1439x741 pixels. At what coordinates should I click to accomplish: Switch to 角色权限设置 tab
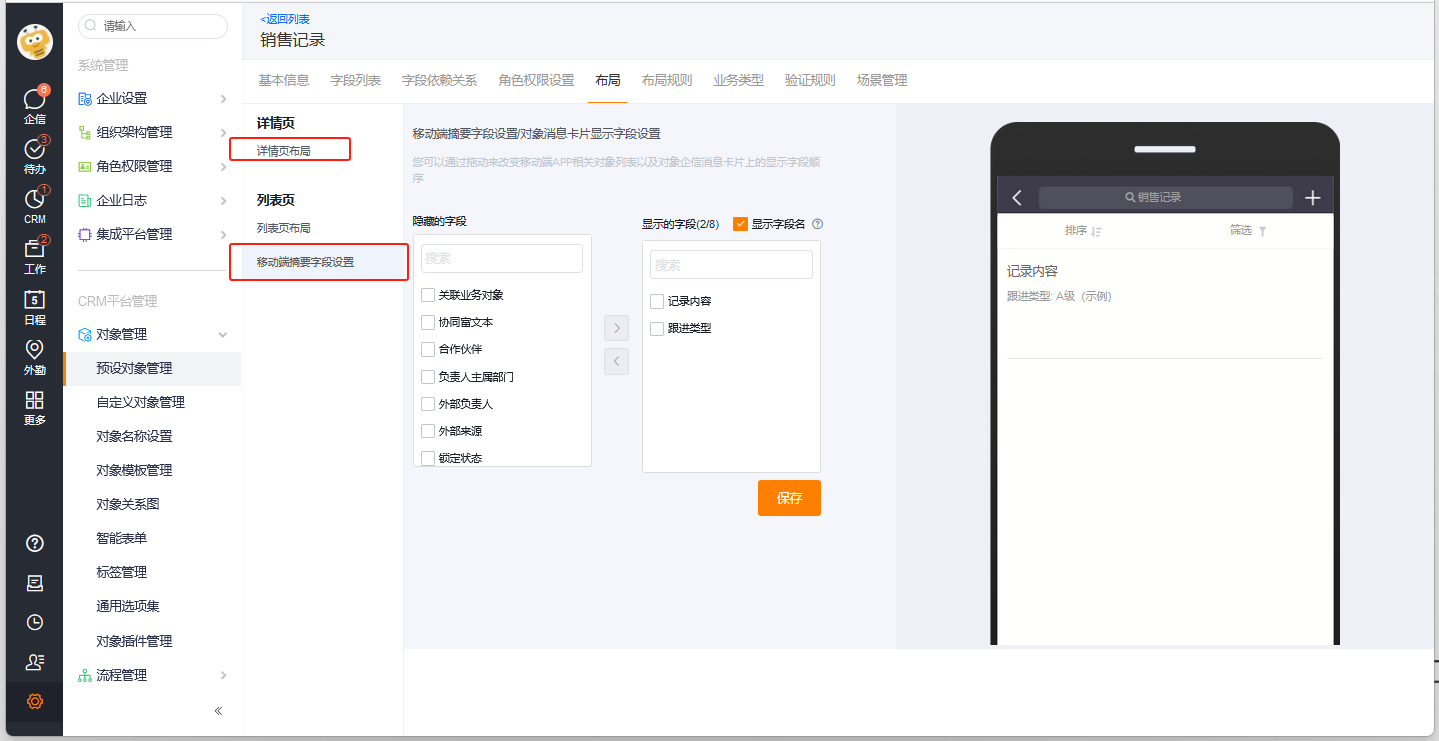537,80
